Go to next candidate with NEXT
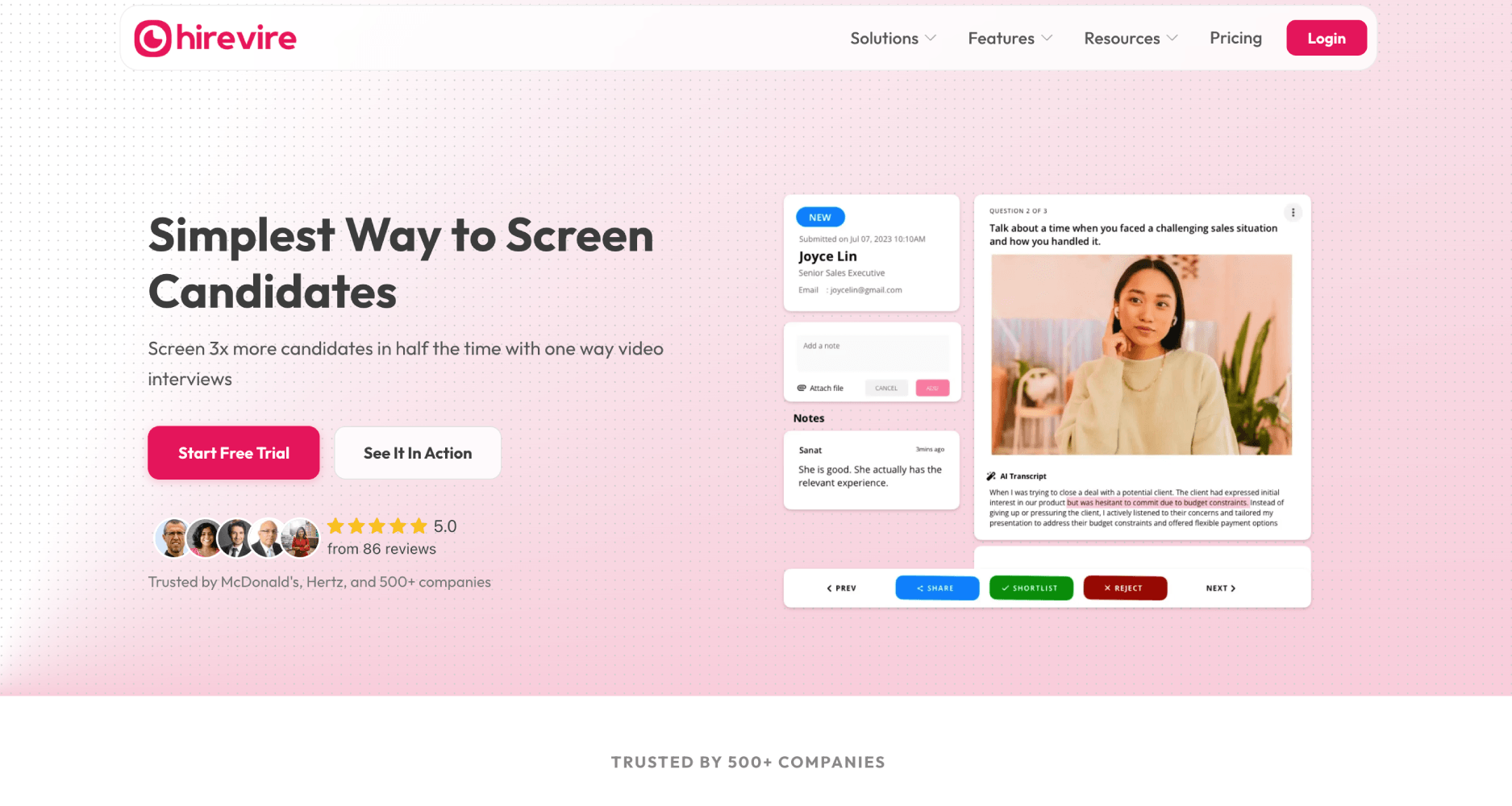This screenshot has height=806, width=1512. (1221, 588)
